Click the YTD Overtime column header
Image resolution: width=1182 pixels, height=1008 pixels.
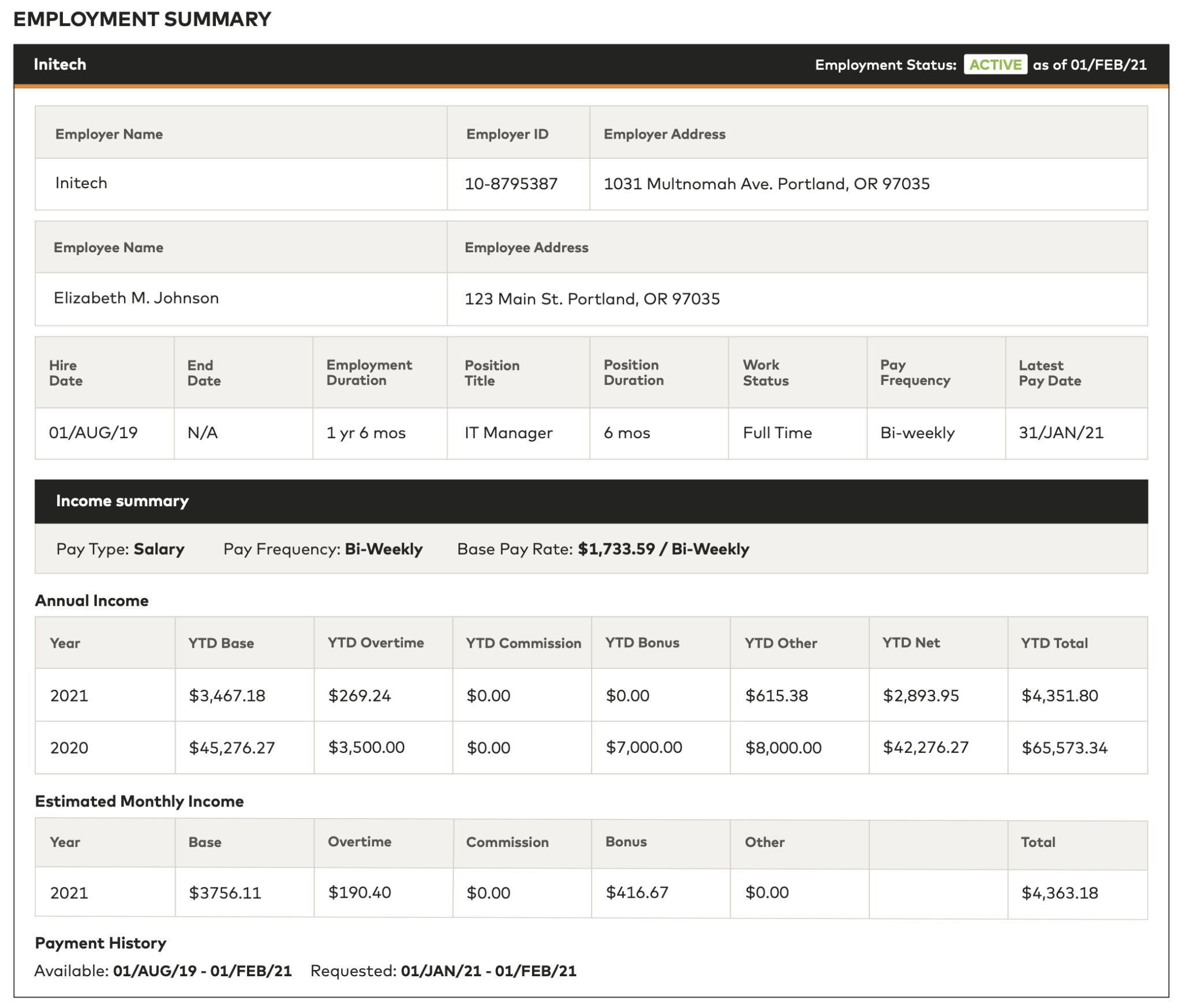tap(376, 643)
